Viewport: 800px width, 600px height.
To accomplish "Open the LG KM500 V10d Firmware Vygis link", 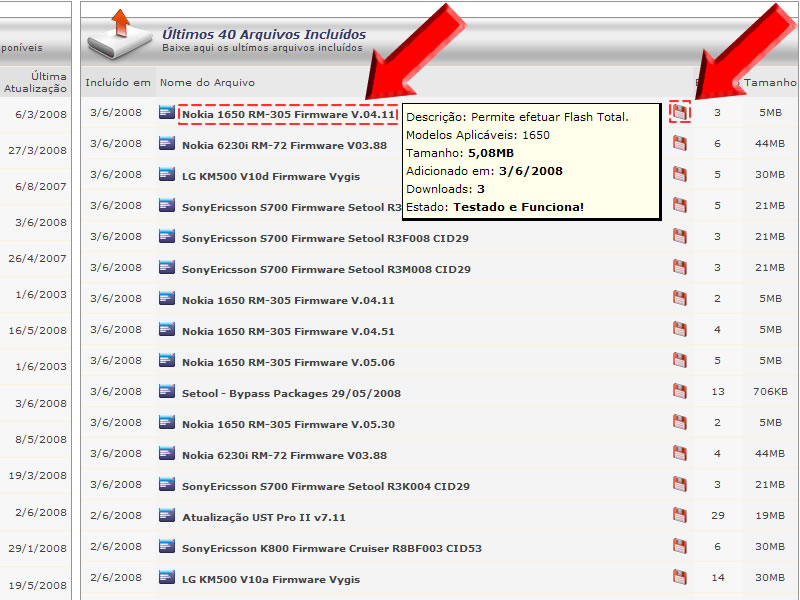I will click(271, 177).
